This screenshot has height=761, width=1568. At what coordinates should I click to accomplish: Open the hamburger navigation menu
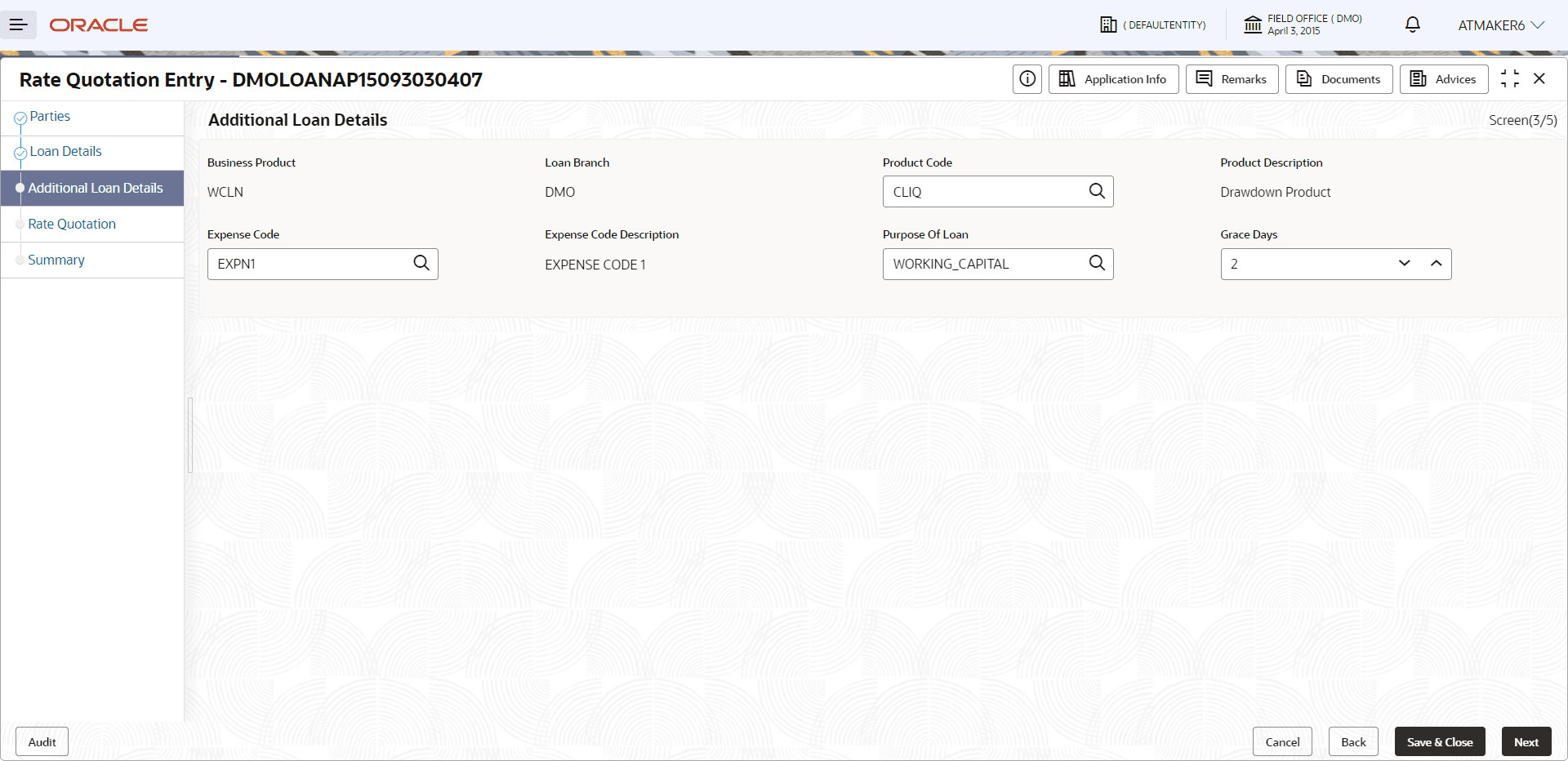point(18,25)
